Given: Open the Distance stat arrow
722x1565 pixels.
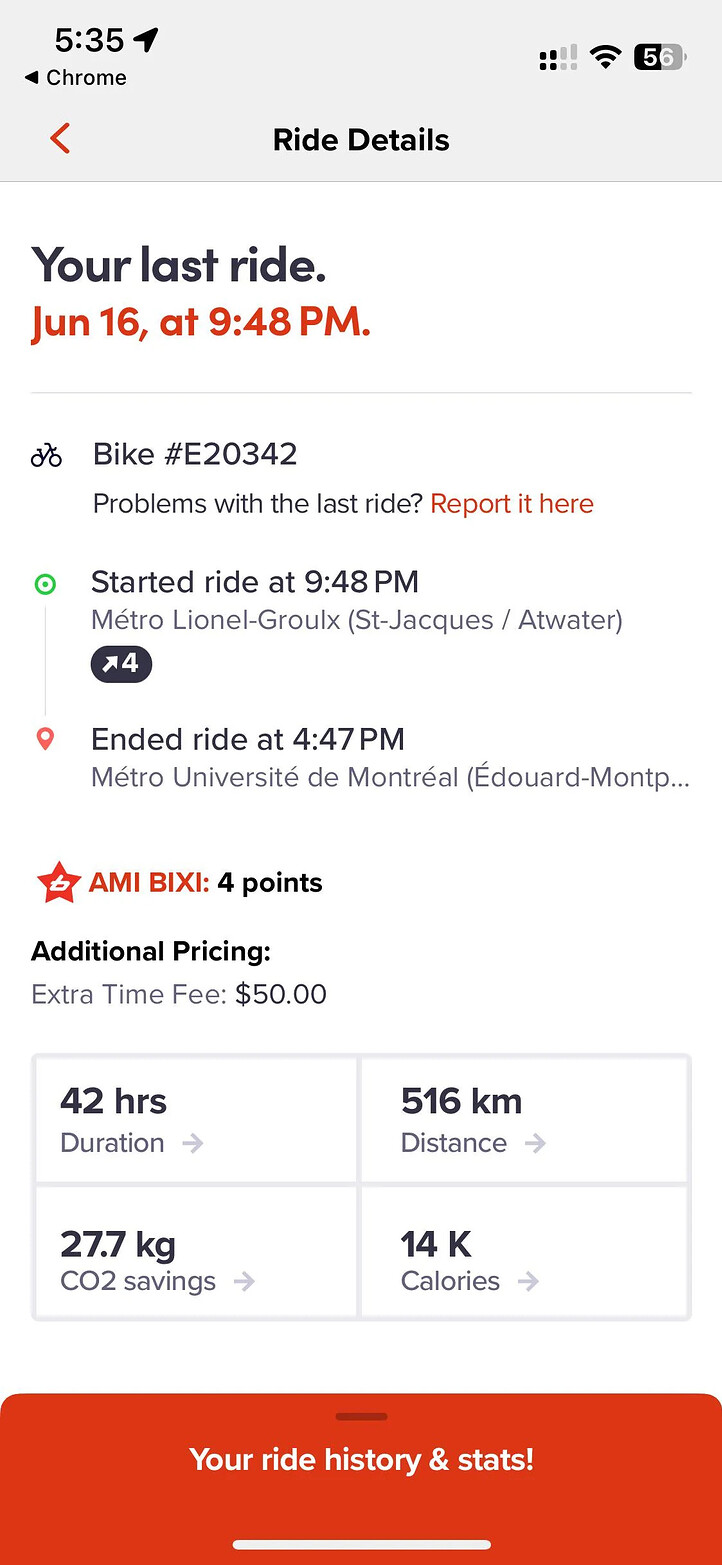Looking at the screenshot, I should 536,1143.
